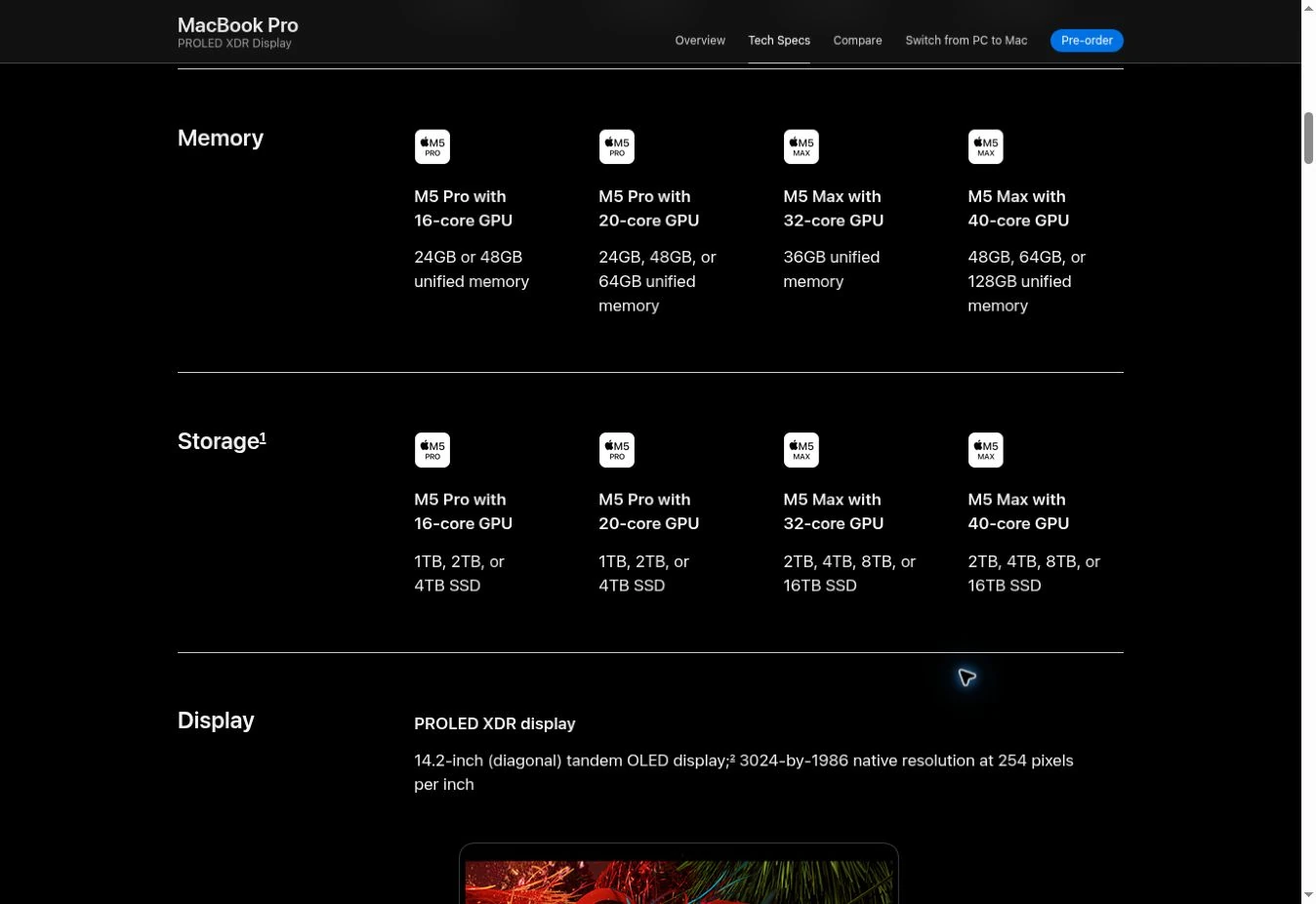Click the M5 Pro chip icon above Storage 20-core GPU
The width and height of the screenshot is (1316, 904).
tap(616, 450)
